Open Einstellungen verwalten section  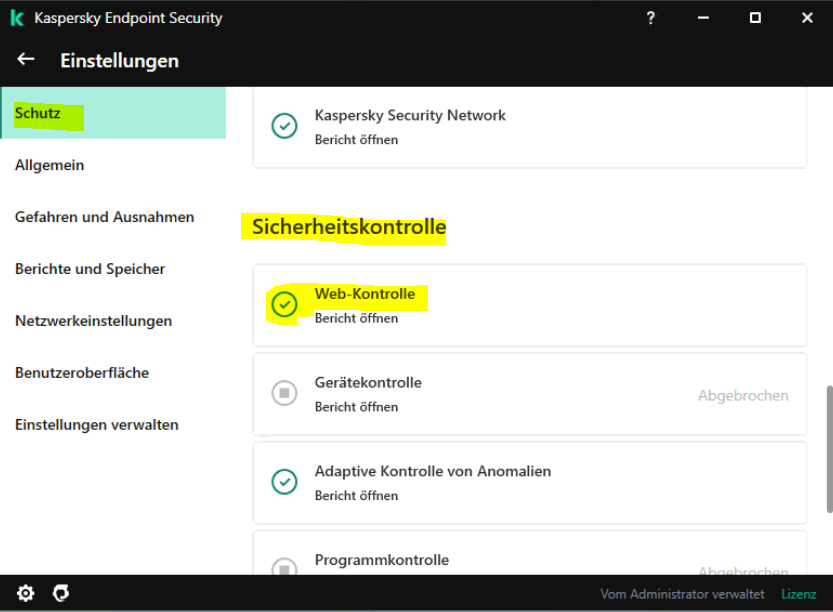coord(97,425)
